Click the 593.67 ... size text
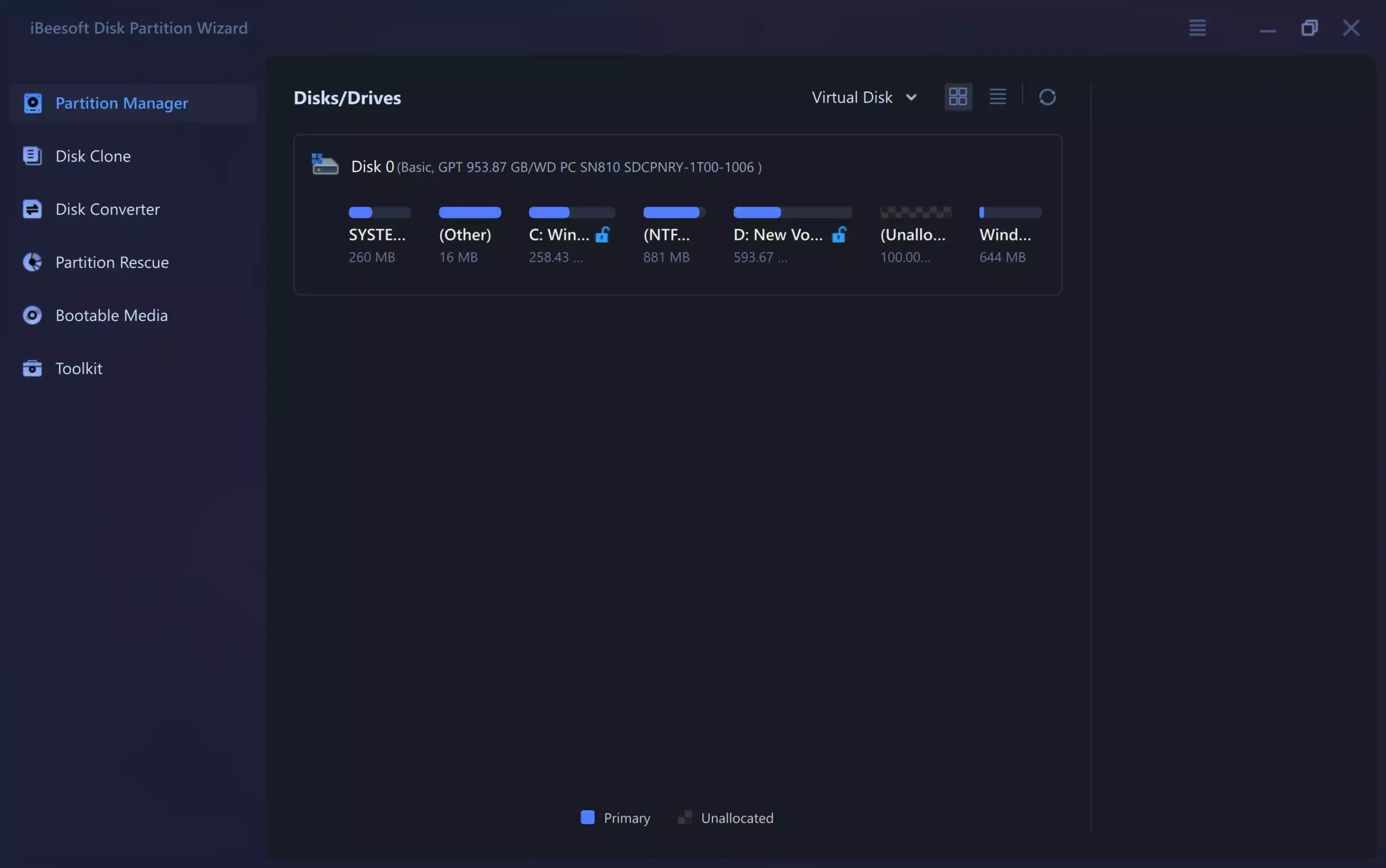 tap(761, 257)
